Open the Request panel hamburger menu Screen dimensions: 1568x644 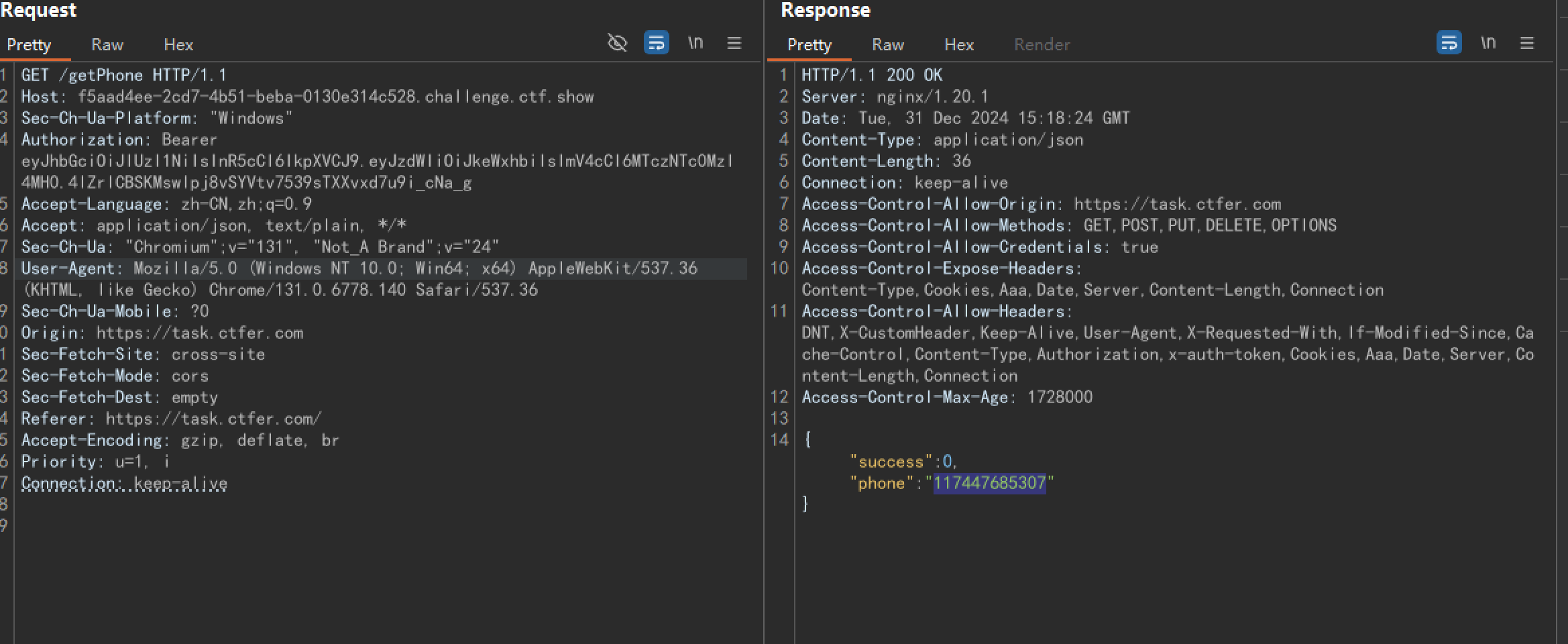pyautogui.click(x=734, y=43)
